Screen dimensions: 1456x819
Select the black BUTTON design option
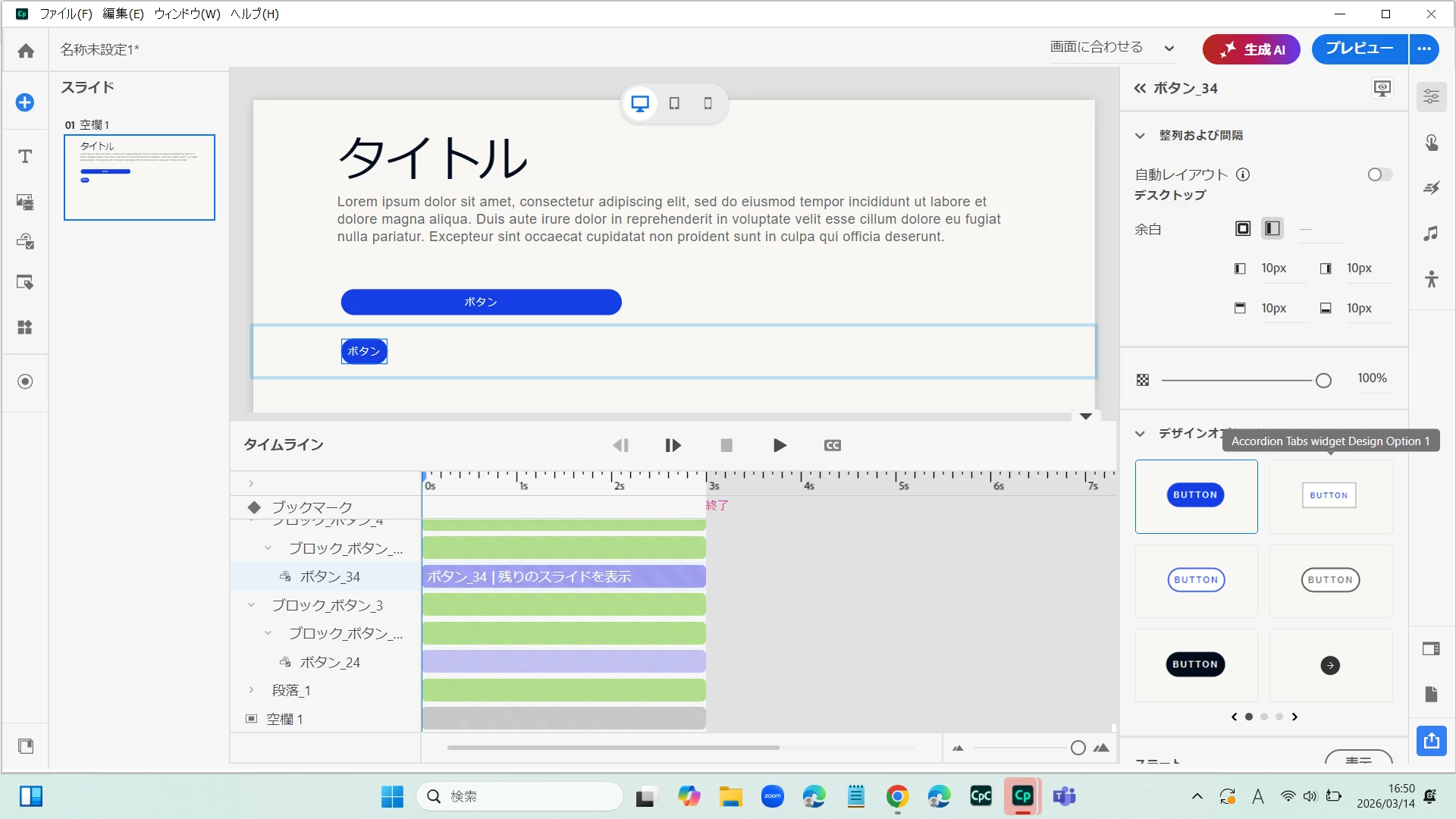tap(1195, 664)
